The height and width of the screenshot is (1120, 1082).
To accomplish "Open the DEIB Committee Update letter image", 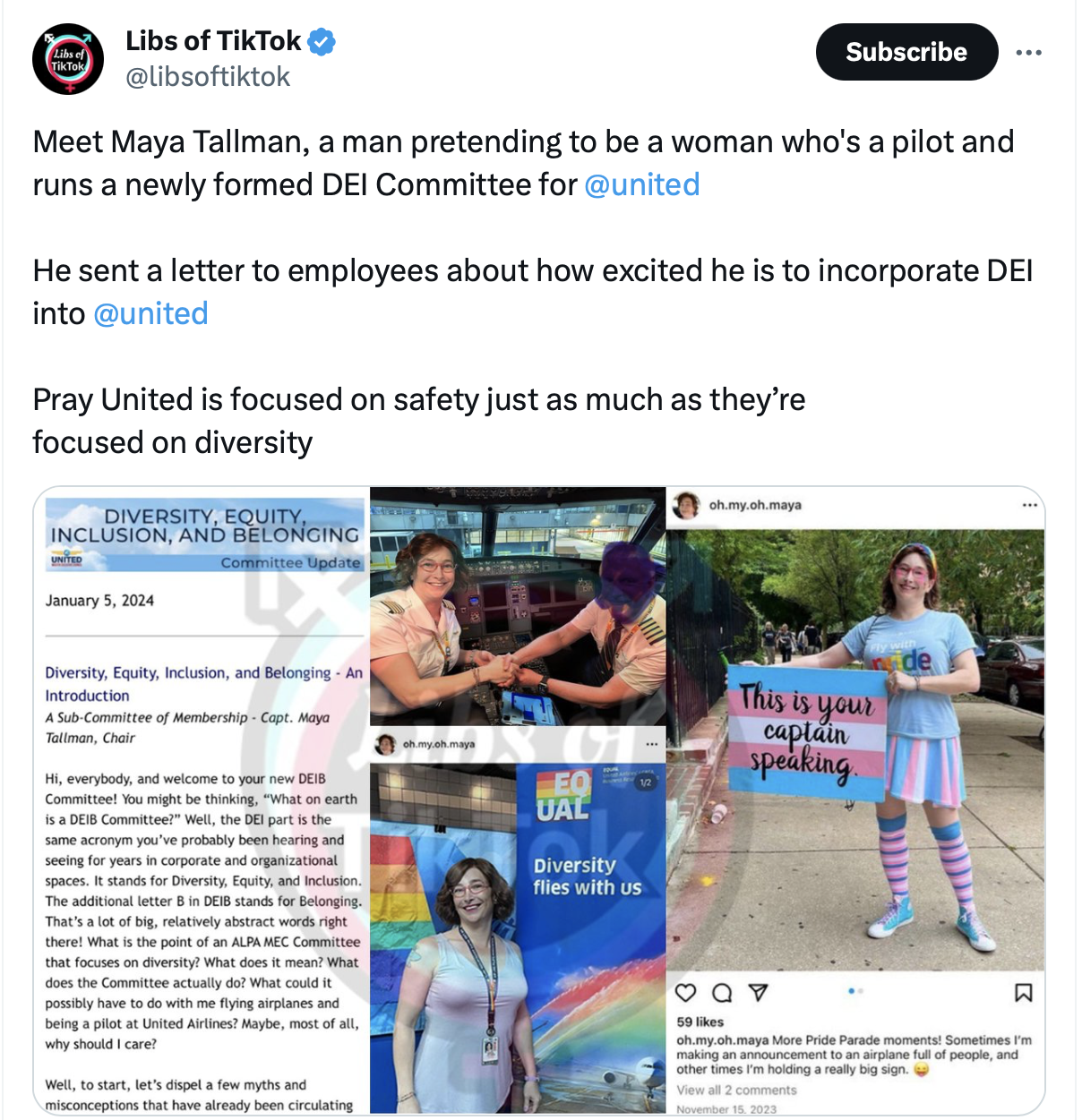I will [202, 800].
